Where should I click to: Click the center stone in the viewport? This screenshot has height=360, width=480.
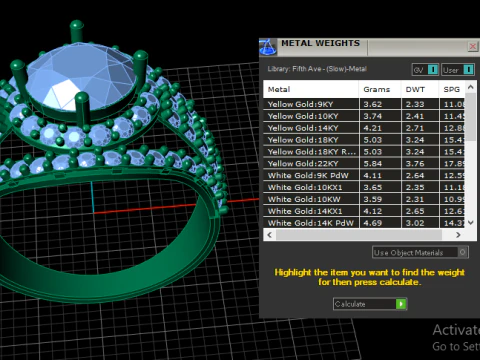pyautogui.click(x=82, y=77)
